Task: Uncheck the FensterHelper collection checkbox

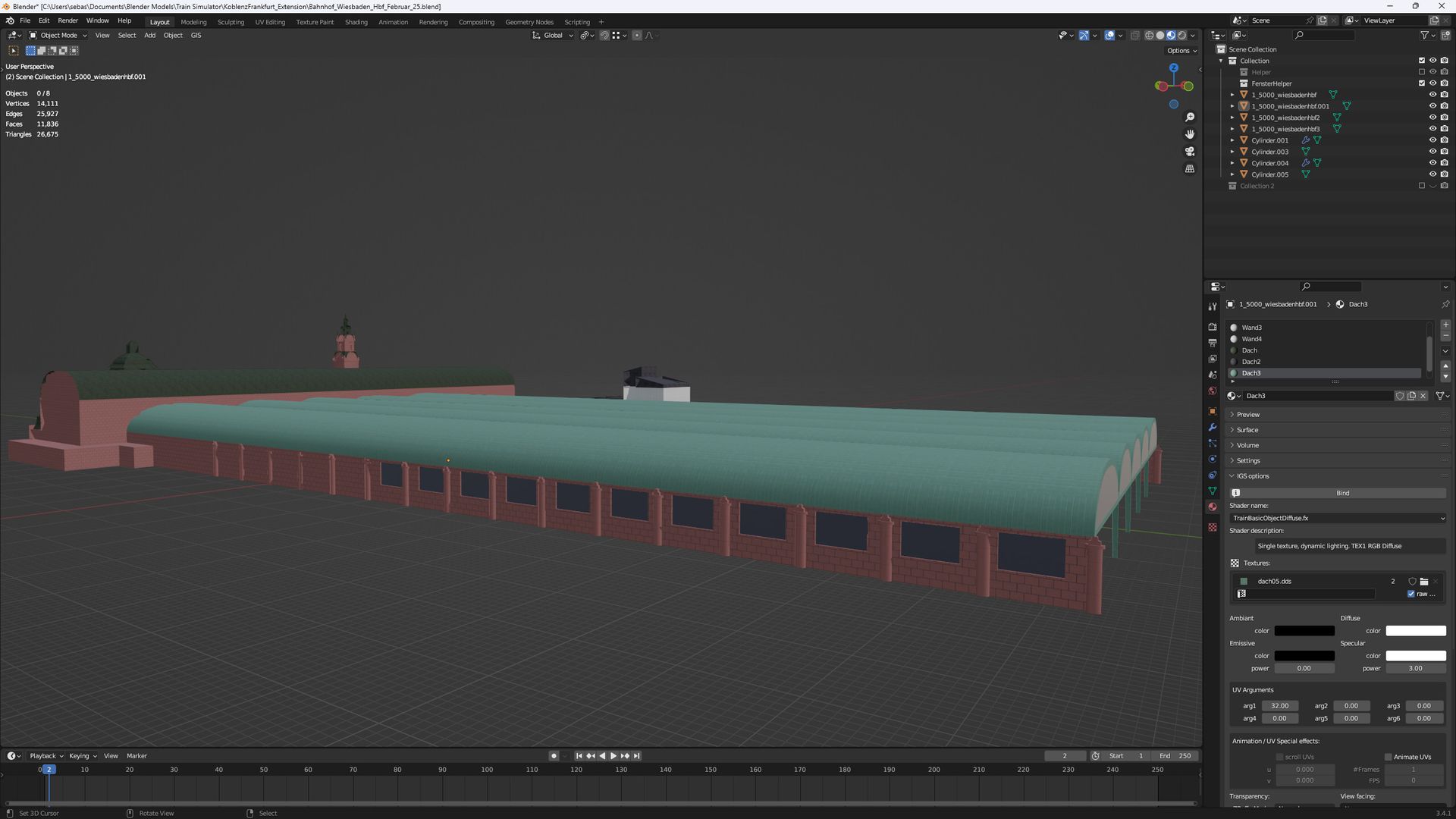Action: [x=1422, y=83]
